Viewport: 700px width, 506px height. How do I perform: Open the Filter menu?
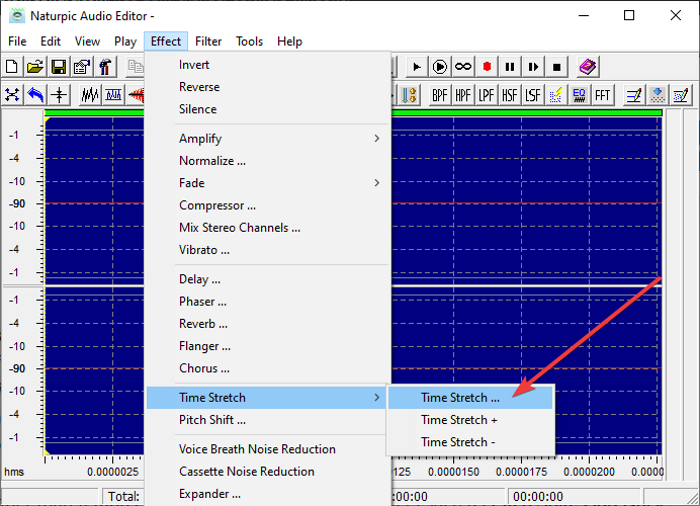tap(208, 42)
